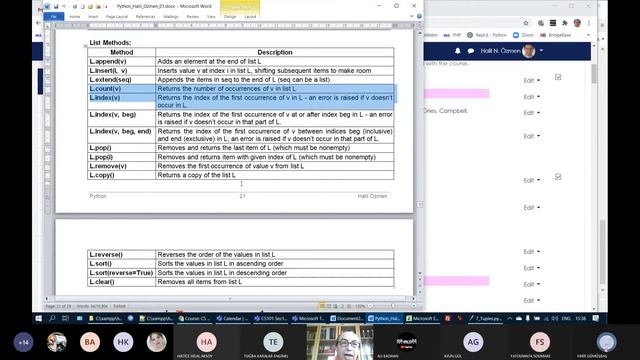This screenshot has height=360, width=640.
Task: Click the Mail icon on the taskbar
Action: tap(80, 318)
